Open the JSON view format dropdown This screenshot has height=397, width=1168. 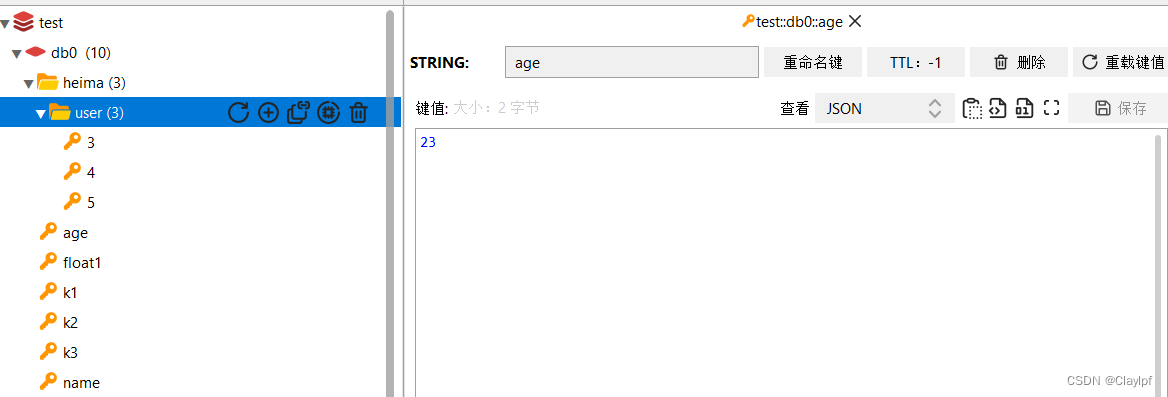point(885,108)
